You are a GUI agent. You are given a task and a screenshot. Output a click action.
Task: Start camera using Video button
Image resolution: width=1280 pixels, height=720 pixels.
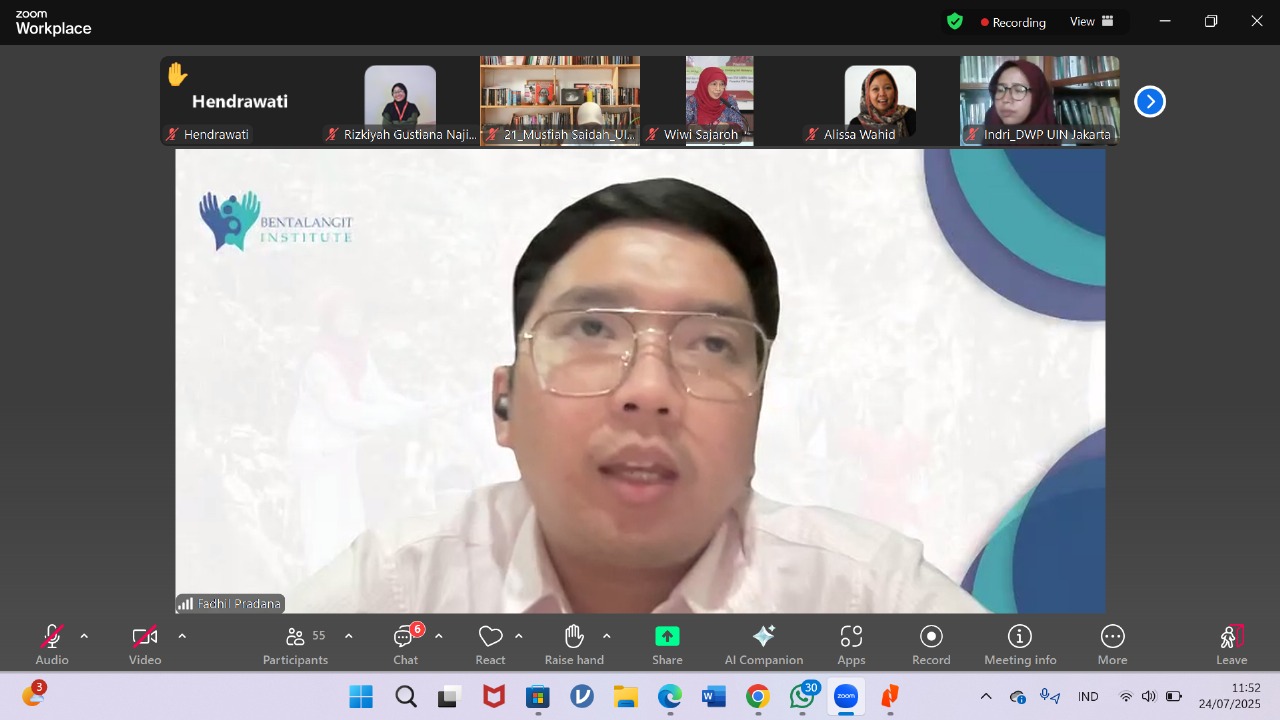(145, 645)
